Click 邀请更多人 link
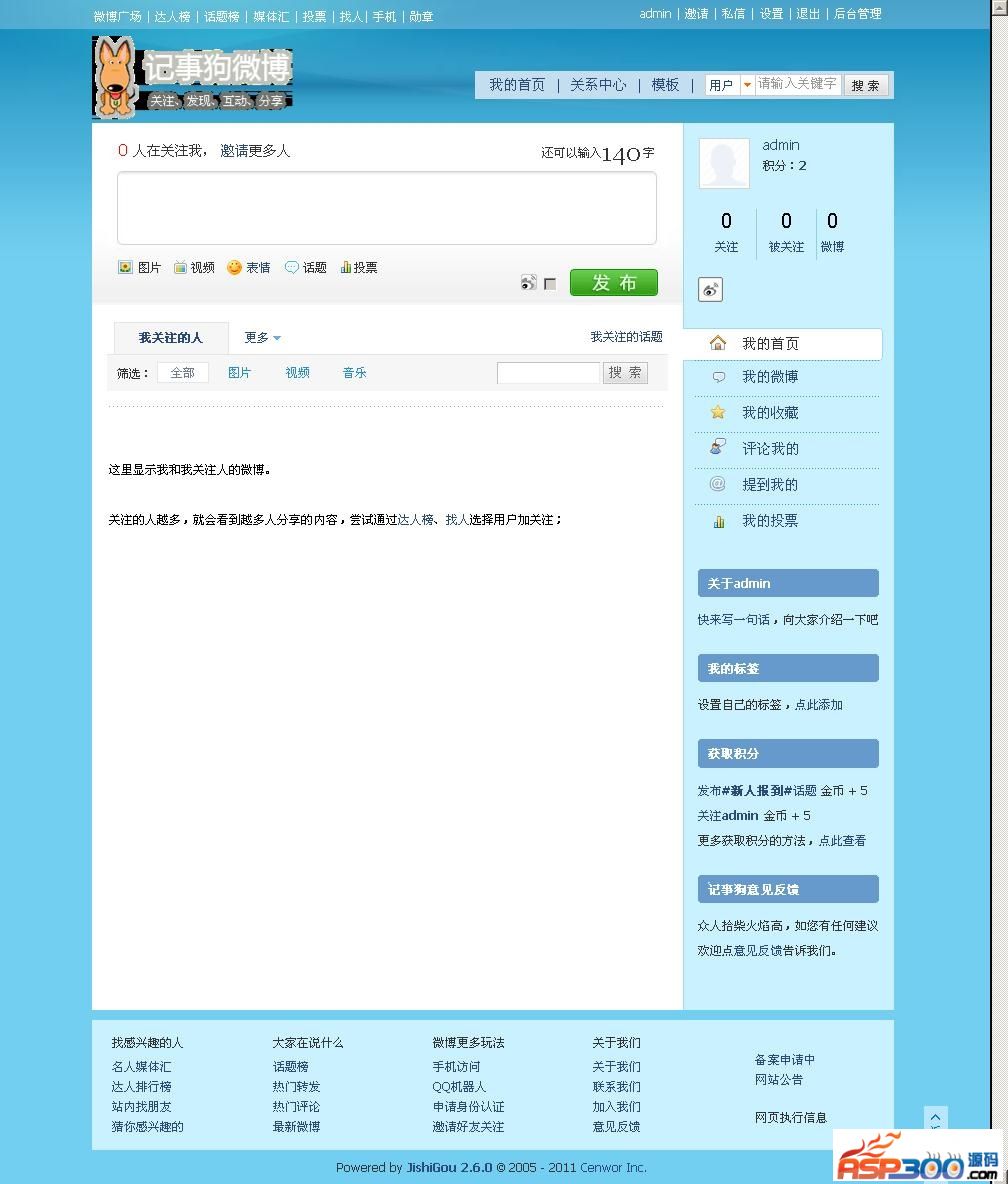The width and height of the screenshot is (1008, 1184). 255,151
